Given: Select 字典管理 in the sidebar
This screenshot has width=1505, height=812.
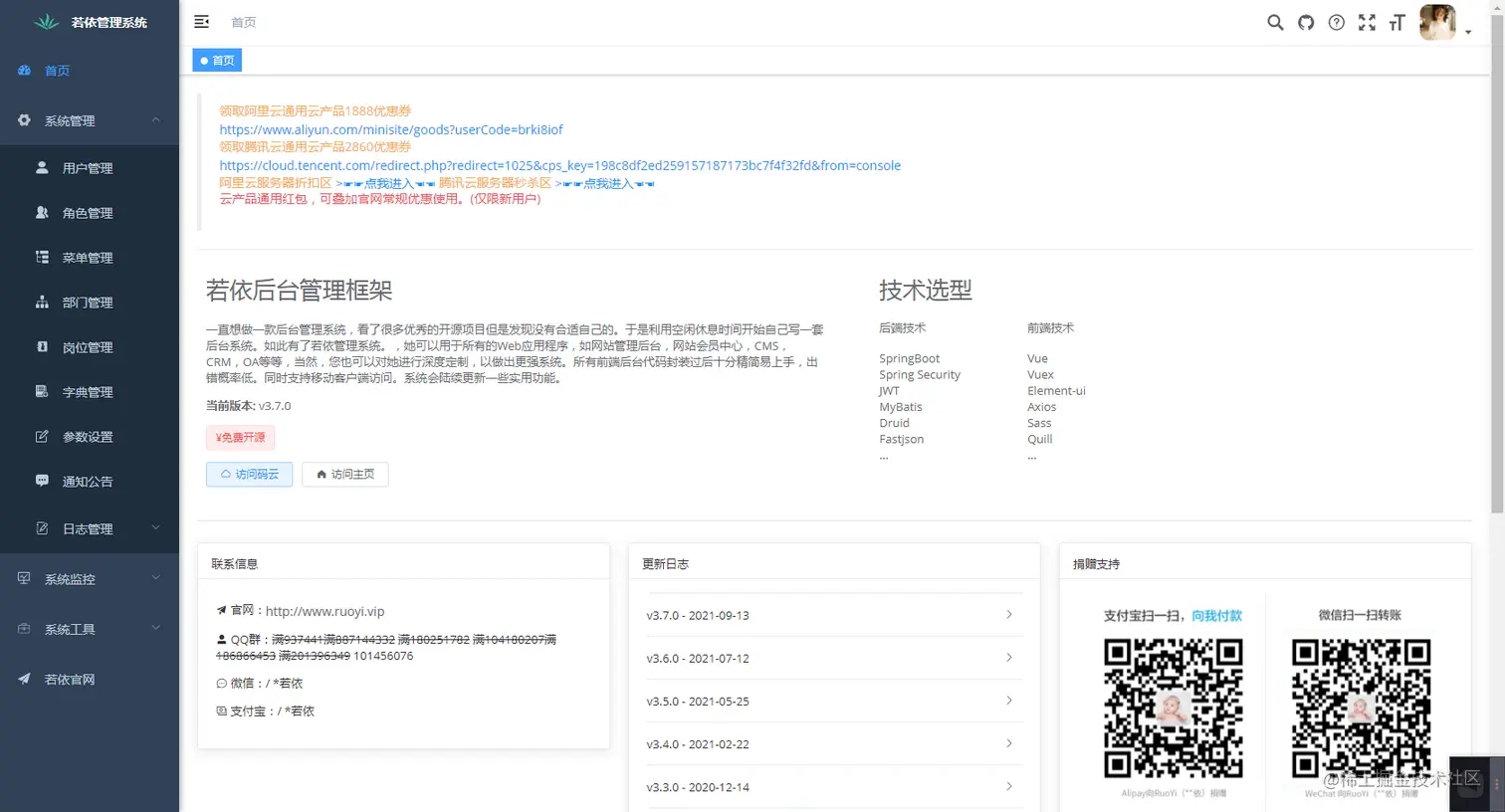Looking at the screenshot, I should pos(90,391).
